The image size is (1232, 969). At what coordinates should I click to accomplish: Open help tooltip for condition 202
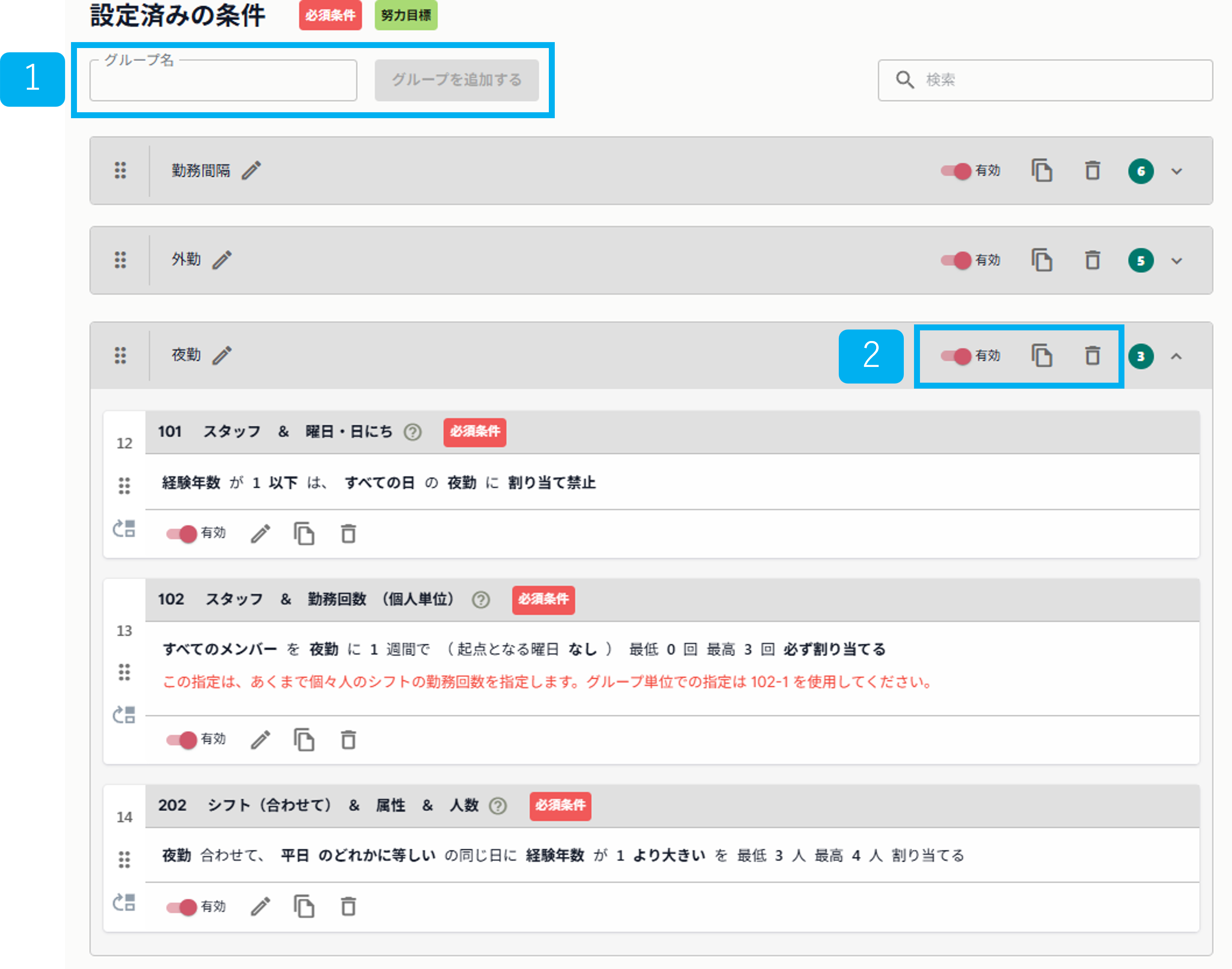click(498, 806)
